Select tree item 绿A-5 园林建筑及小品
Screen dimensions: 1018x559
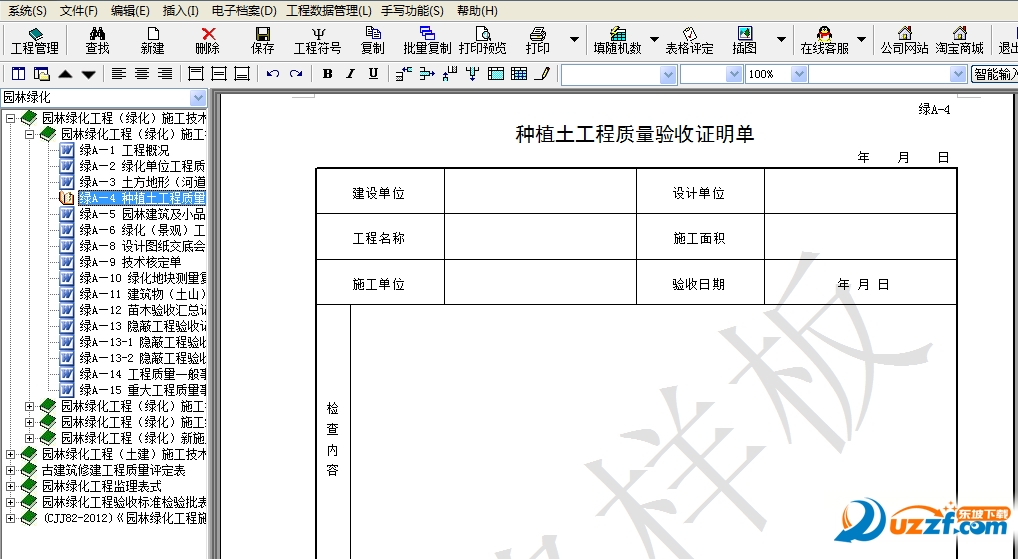[x=143, y=214]
